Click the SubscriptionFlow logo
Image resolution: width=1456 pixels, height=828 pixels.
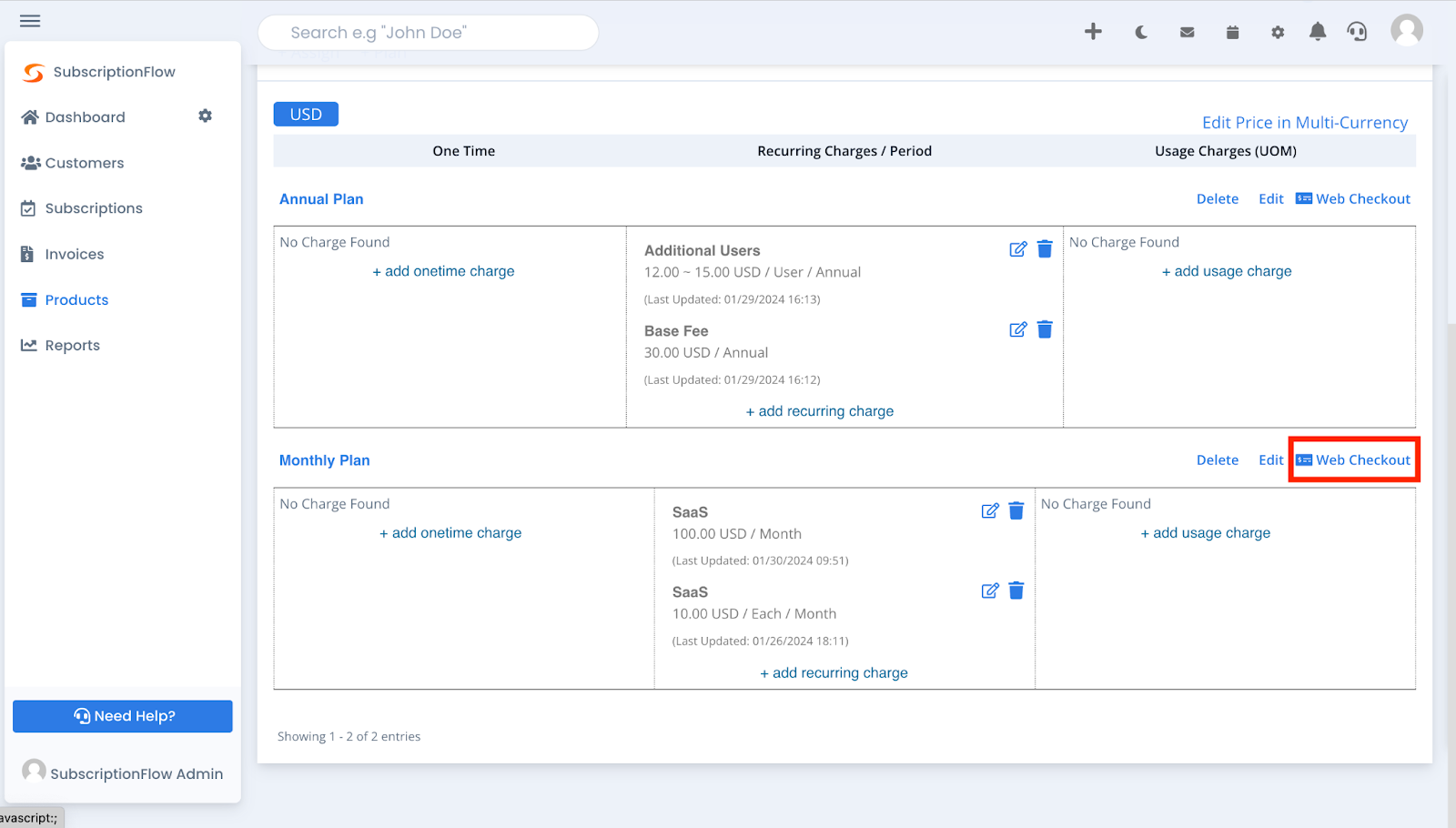[99, 72]
